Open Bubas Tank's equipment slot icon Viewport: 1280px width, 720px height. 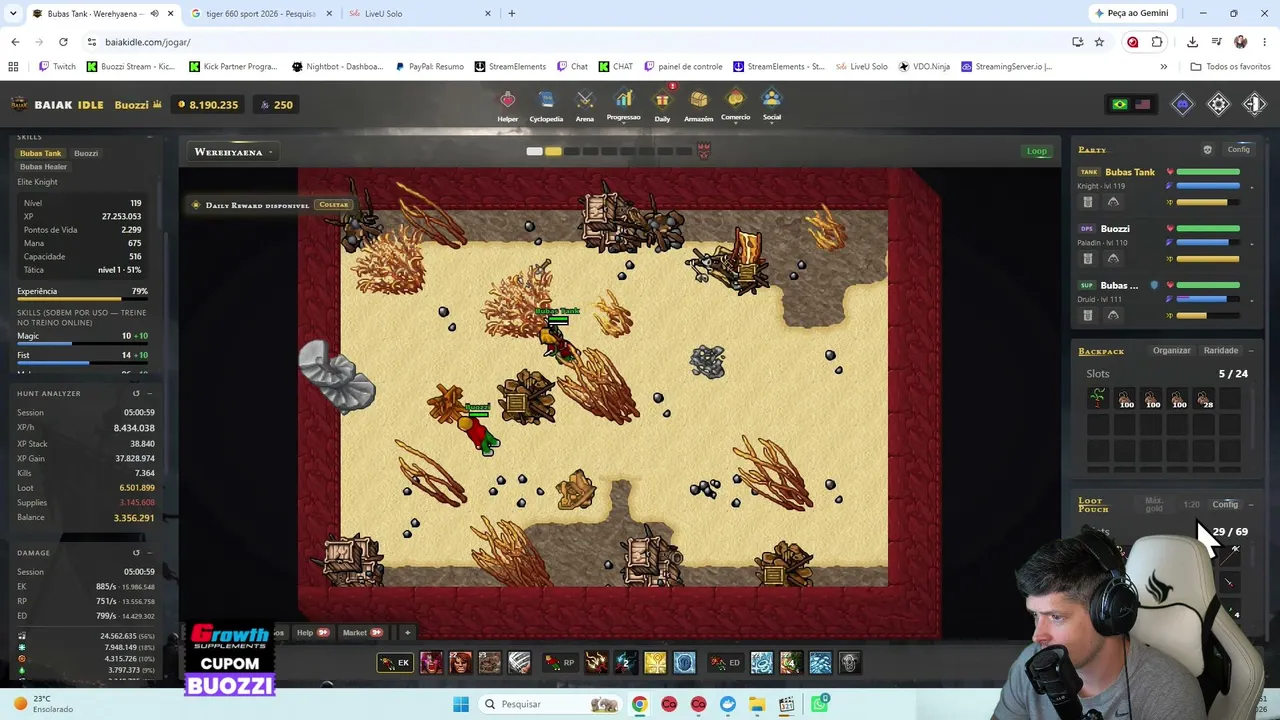coord(1088,202)
